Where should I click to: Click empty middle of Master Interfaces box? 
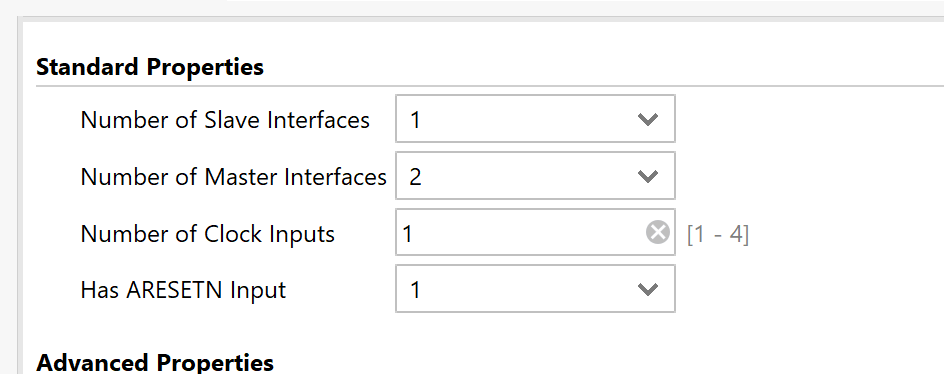pos(524,176)
